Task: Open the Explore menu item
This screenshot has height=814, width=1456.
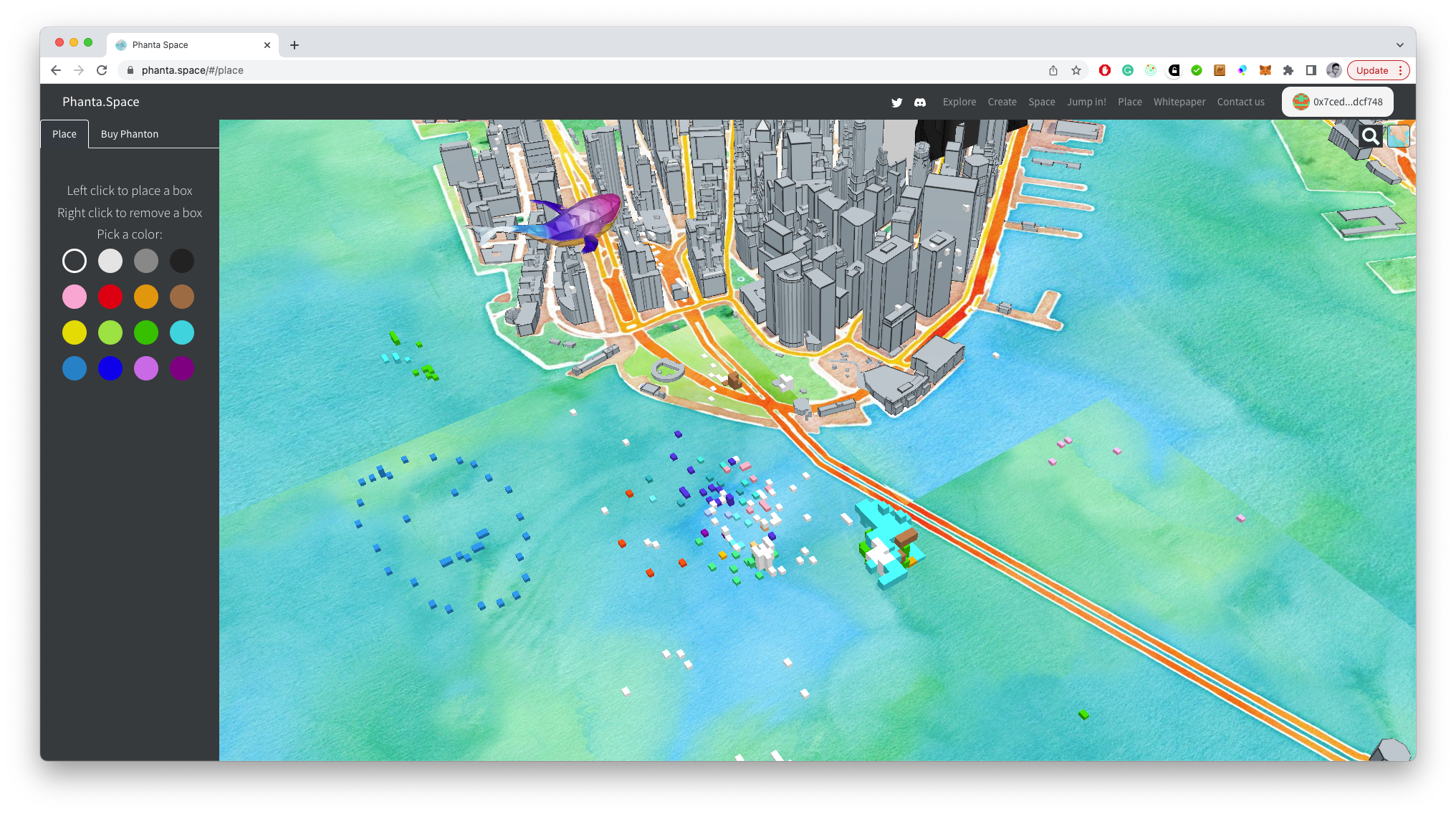Action: [x=959, y=102]
